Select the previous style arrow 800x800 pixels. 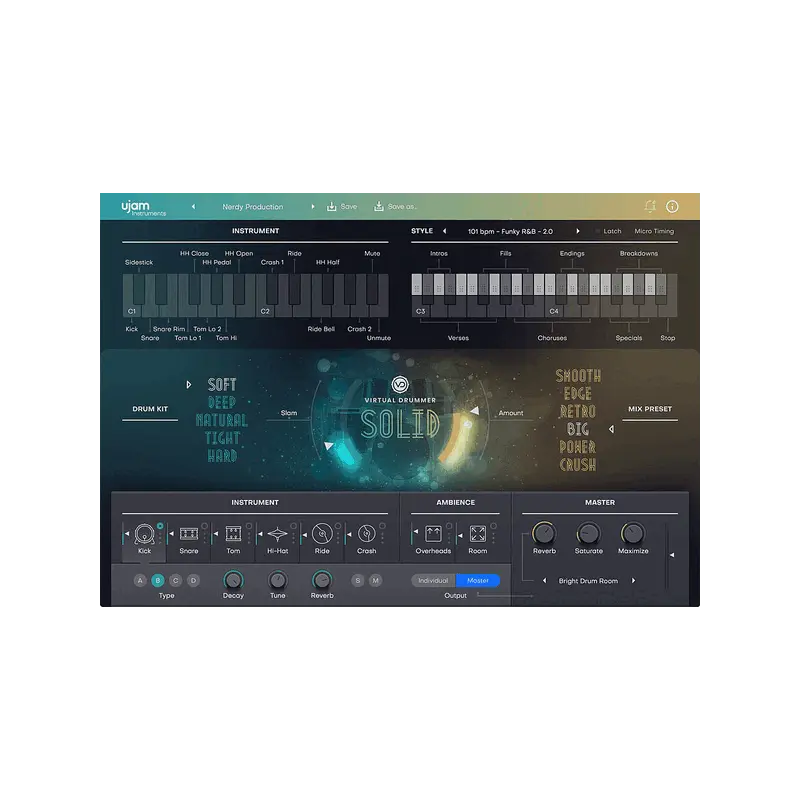coord(444,231)
